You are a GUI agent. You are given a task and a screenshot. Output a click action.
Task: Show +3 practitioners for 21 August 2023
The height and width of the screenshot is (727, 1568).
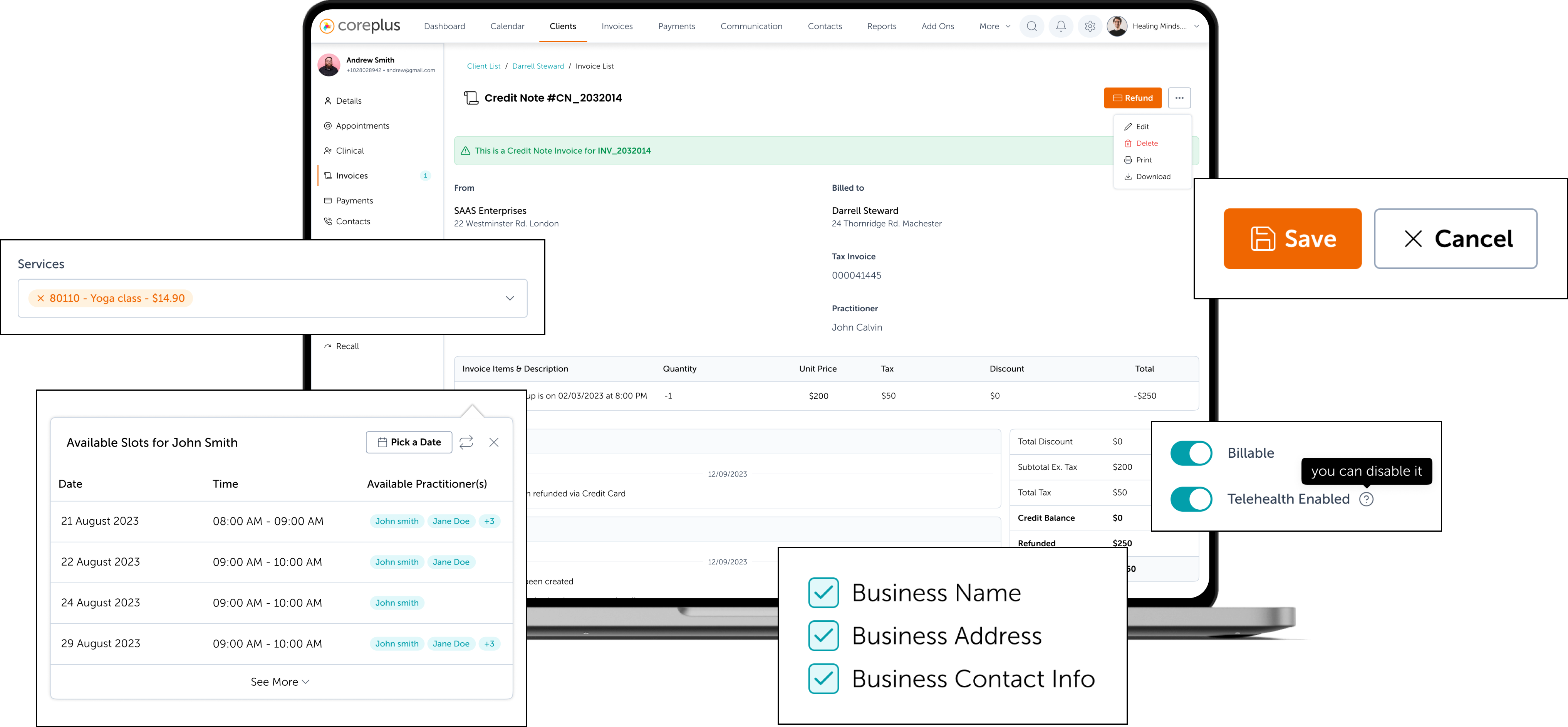490,522
